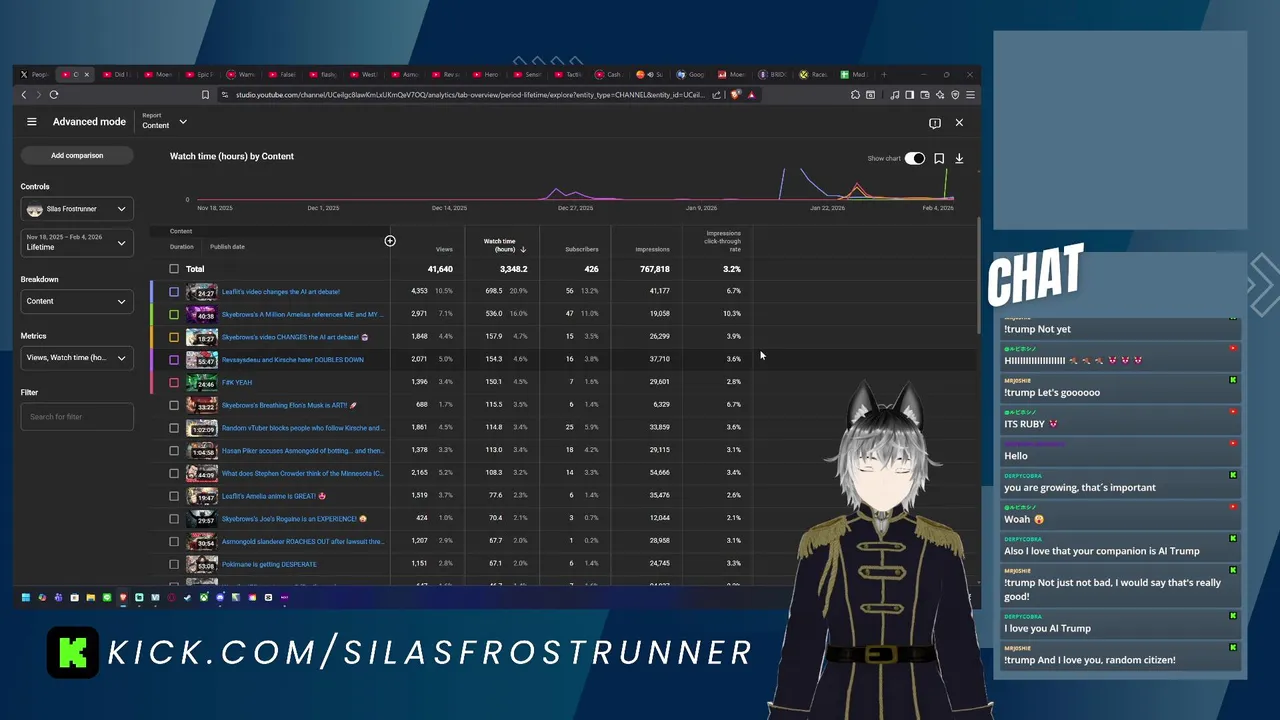Toggle the Show chart switch
The image size is (1280, 720).
(915, 158)
